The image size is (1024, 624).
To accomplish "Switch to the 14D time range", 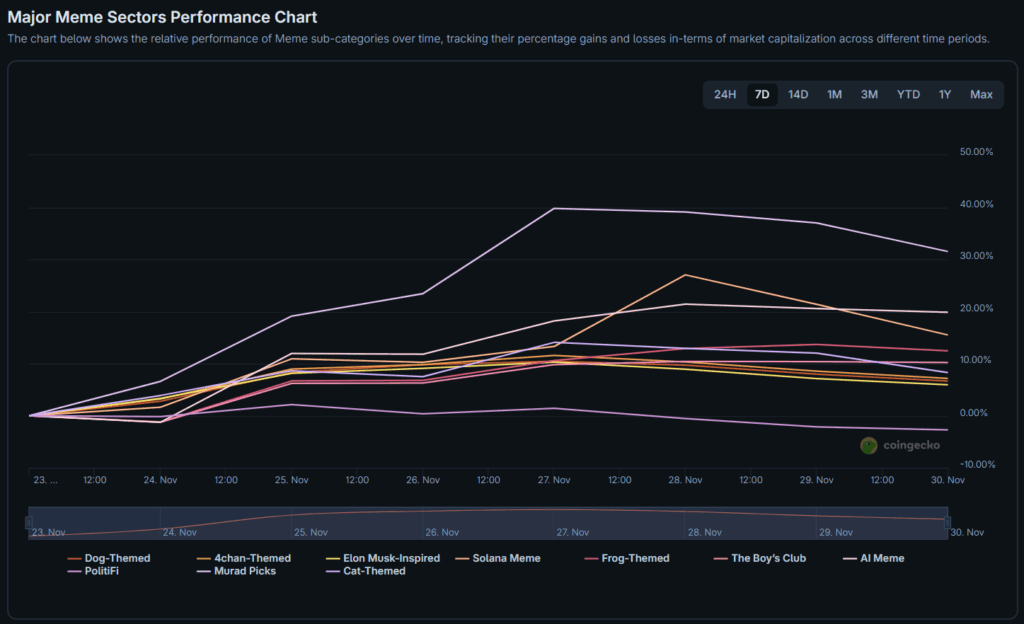I will [798, 95].
